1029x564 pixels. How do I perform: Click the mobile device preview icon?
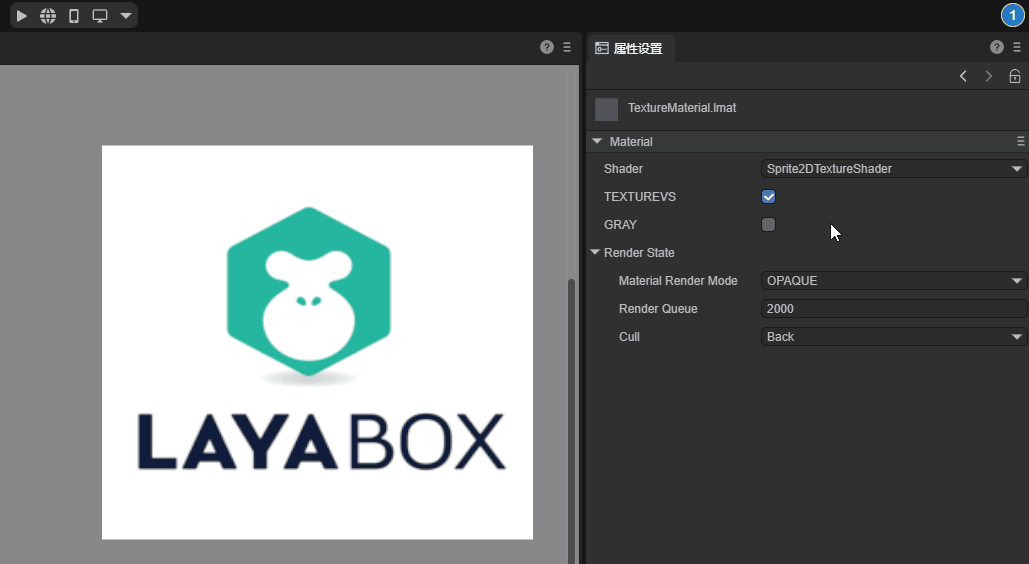74,16
